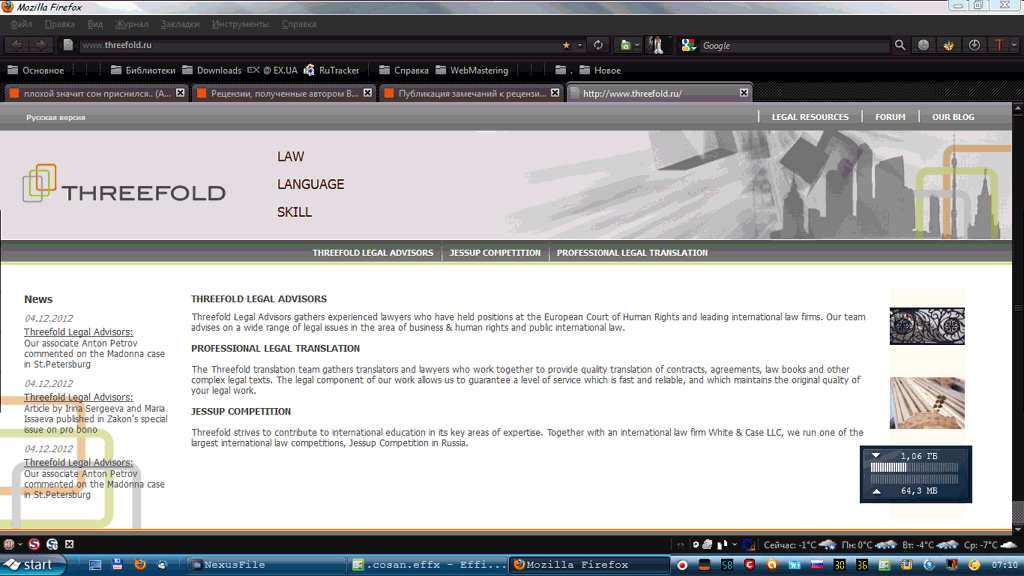Click the NoScript S icon in status bar
The height and width of the screenshot is (576, 1024).
click(x=33, y=544)
